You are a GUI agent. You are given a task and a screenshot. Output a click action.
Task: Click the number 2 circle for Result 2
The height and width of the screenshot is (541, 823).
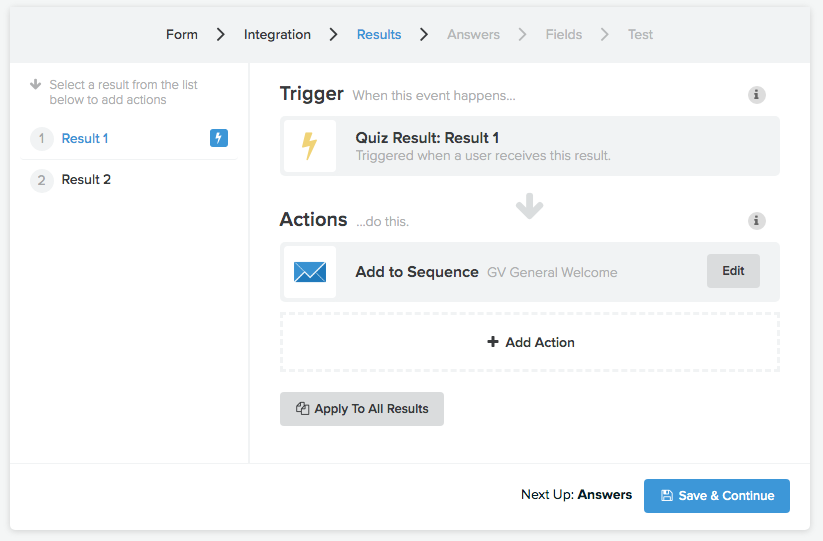pyautogui.click(x=41, y=181)
